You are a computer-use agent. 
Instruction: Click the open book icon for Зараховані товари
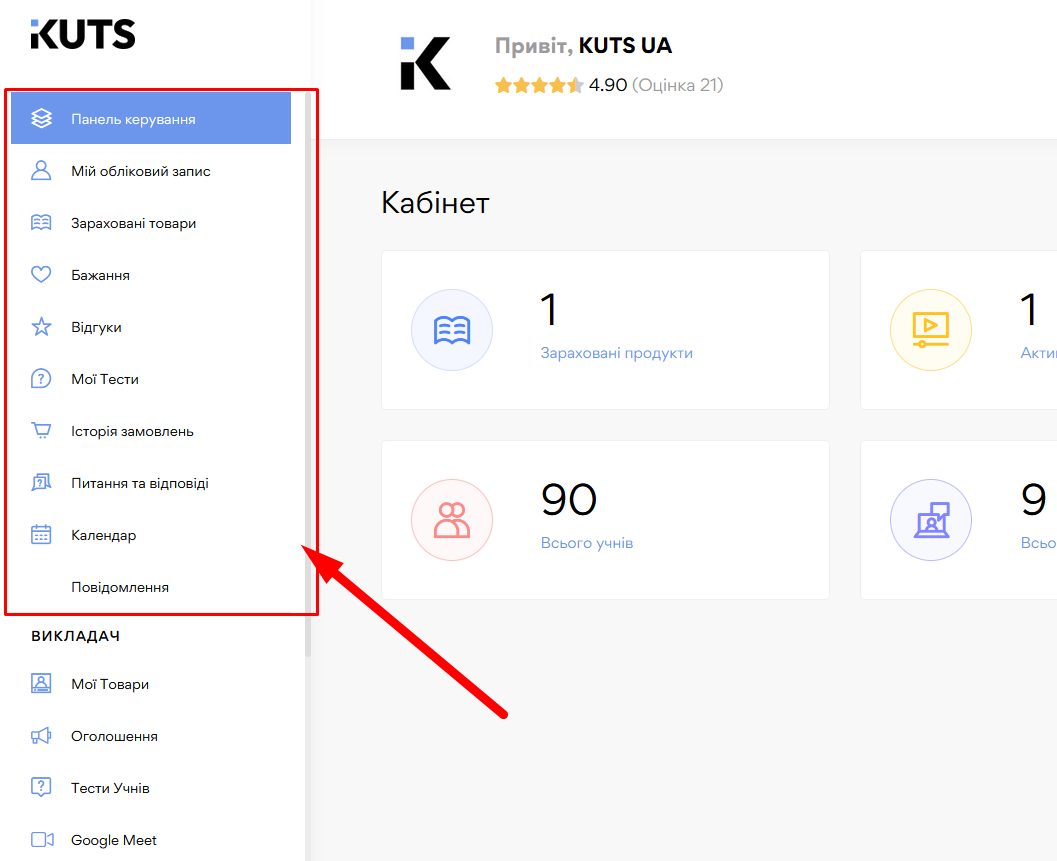(x=41, y=223)
